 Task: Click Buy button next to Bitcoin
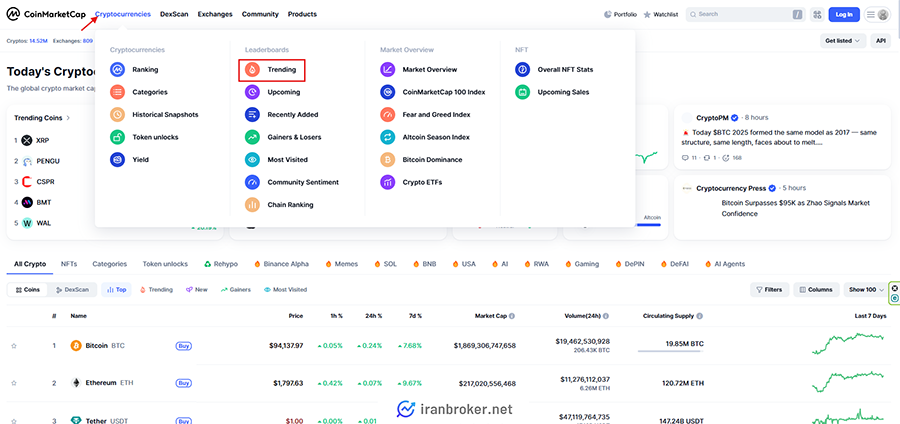[x=184, y=346]
